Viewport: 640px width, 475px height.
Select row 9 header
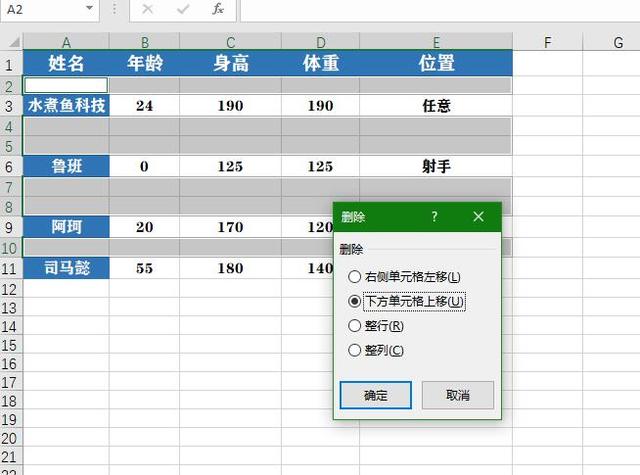9,227
